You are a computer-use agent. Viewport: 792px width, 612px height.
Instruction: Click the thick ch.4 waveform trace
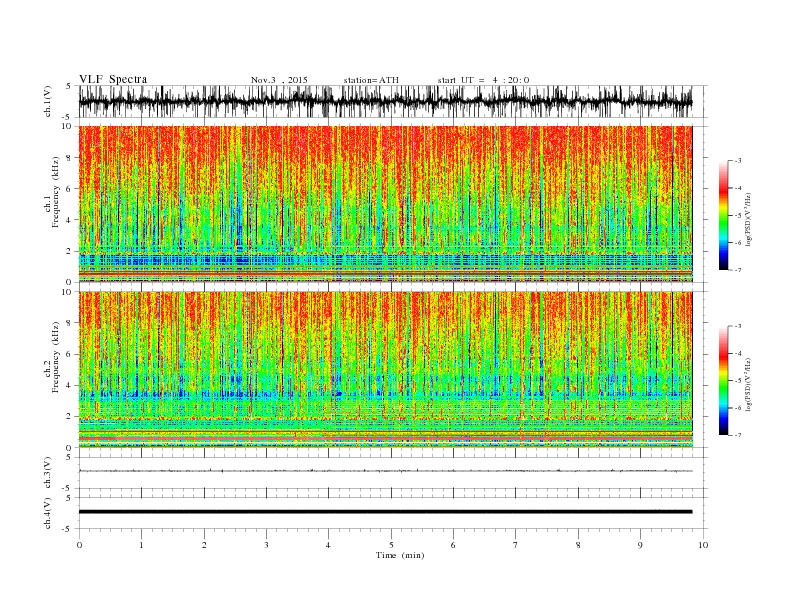385,512
